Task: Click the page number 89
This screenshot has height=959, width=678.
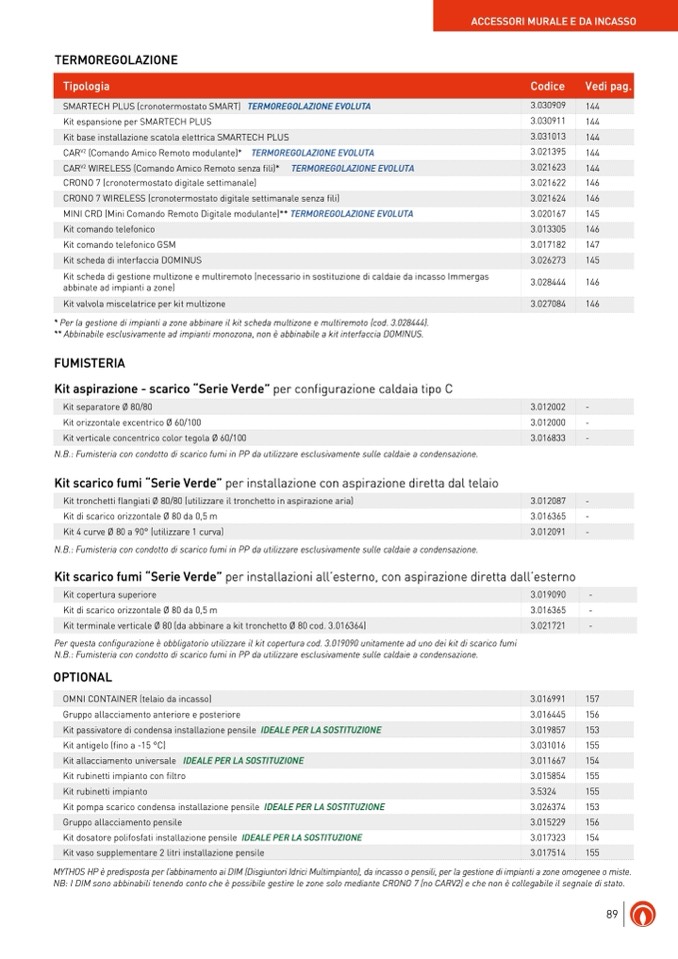Action: (x=612, y=914)
